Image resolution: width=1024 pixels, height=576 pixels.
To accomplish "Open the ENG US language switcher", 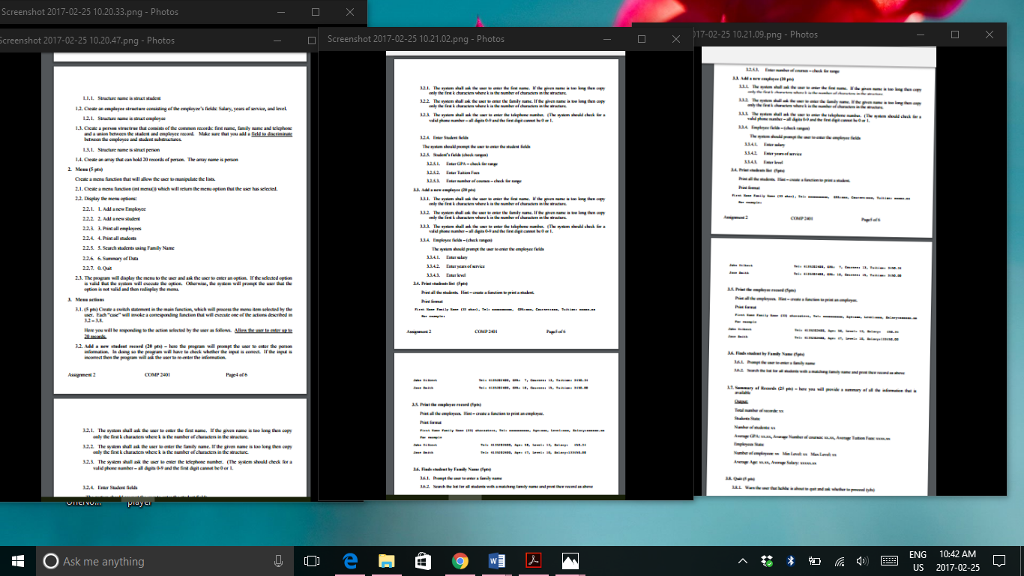I will coord(918,561).
